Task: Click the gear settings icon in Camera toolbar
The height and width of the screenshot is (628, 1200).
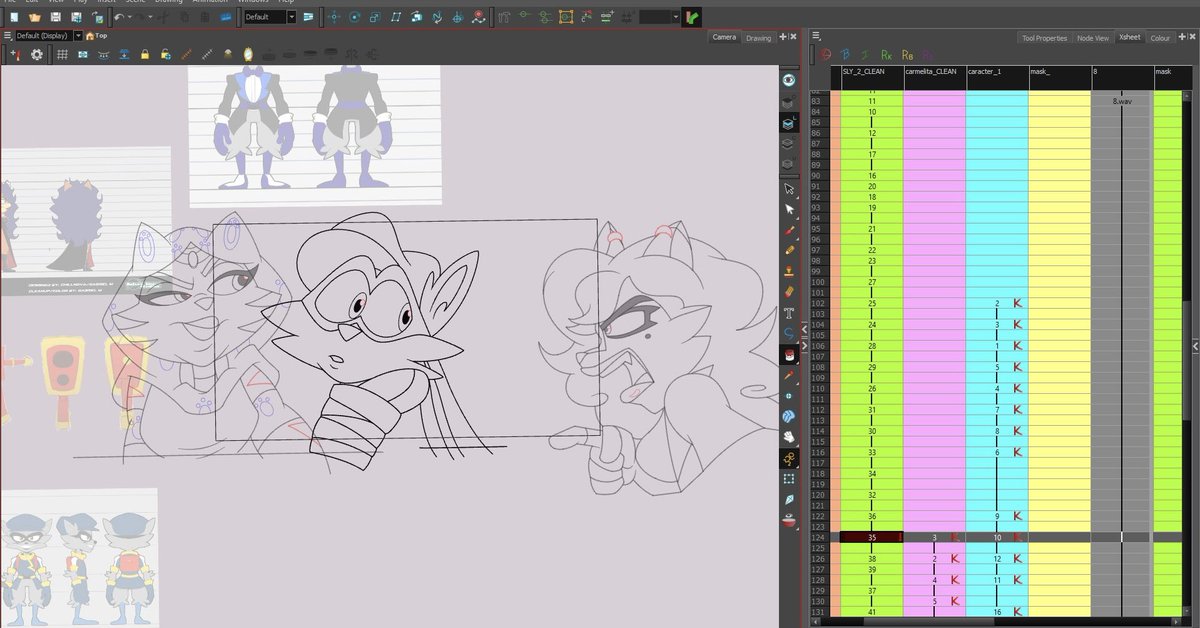Action: point(37,54)
